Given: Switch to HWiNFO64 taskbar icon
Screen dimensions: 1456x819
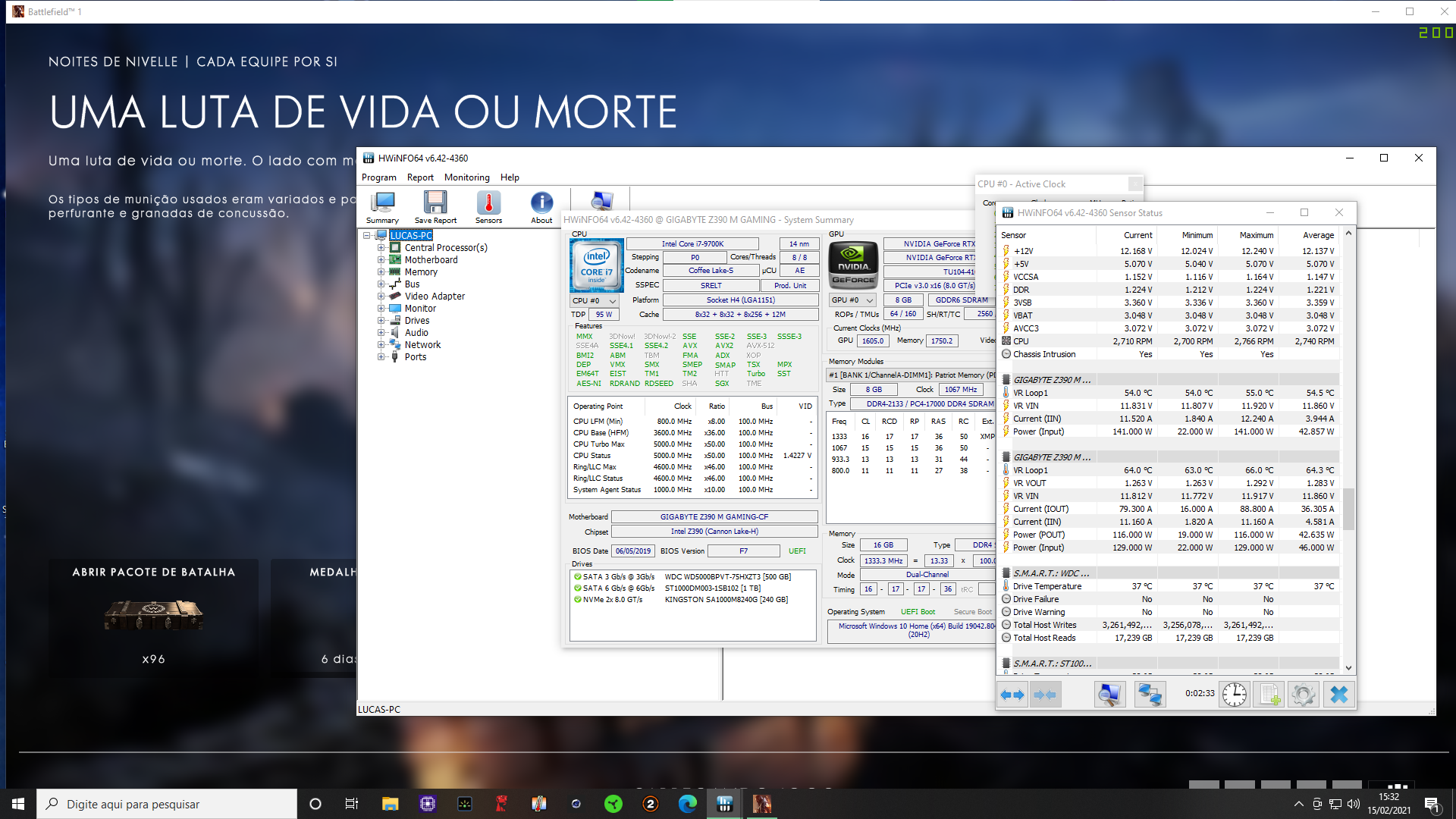Looking at the screenshot, I should (725, 804).
